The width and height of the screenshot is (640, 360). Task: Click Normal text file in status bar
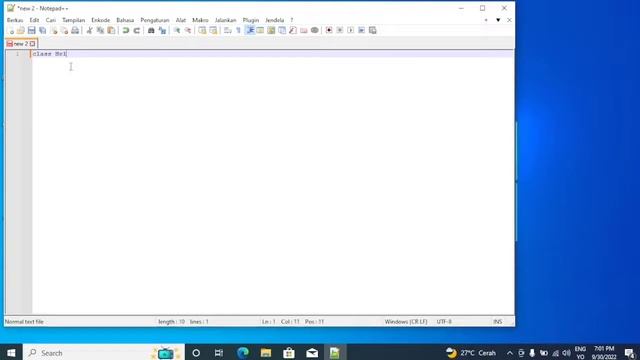tap(24, 322)
